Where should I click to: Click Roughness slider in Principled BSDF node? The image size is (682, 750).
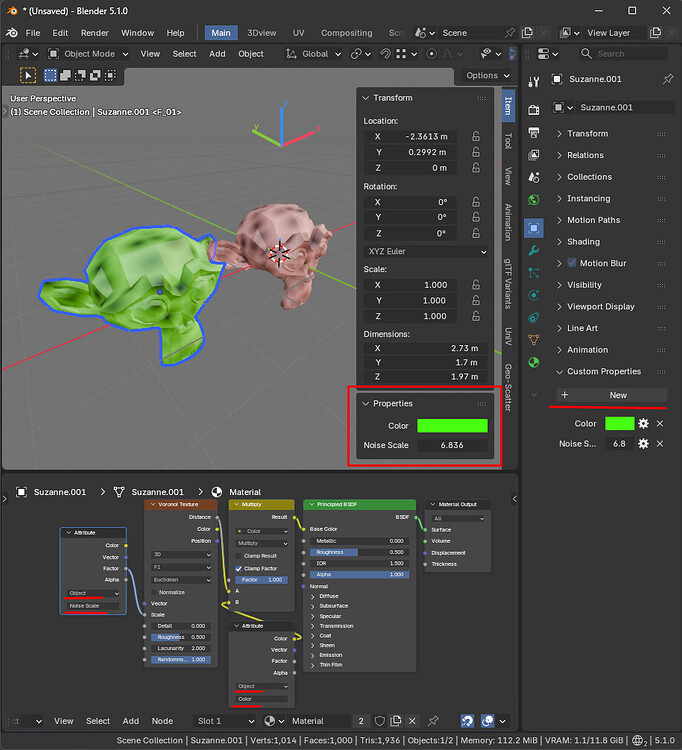(359, 552)
